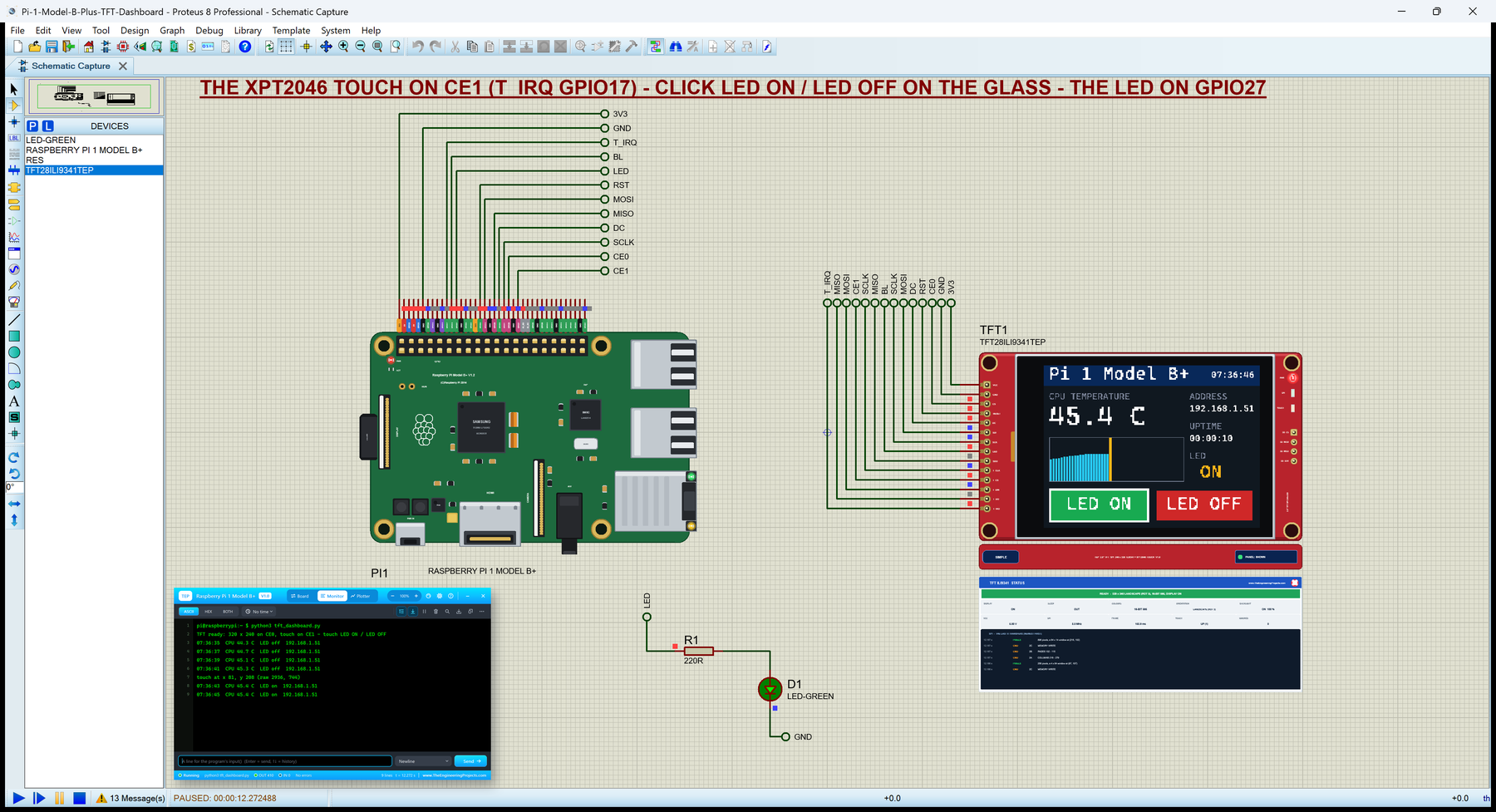Click the Save Project toolbar icon

tap(52, 47)
